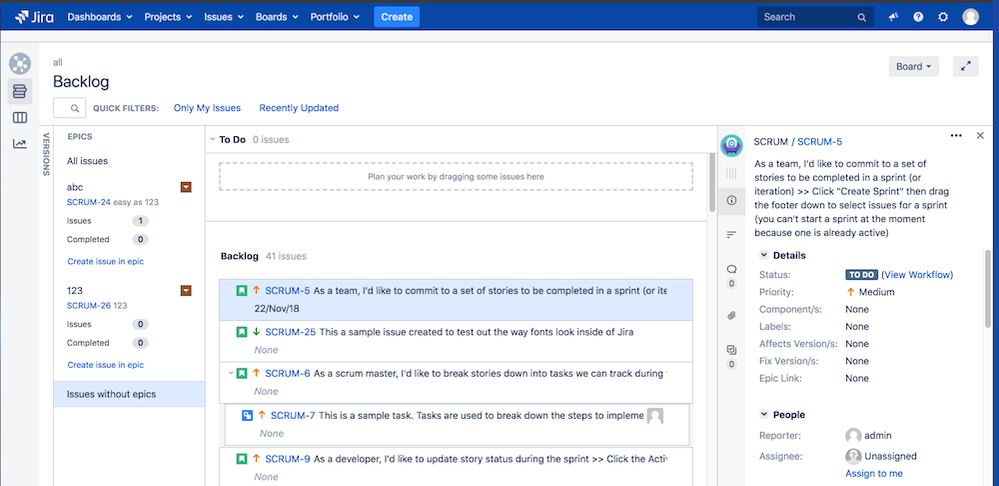Click the TO DO status lozenge
Image resolution: width=999 pixels, height=486 pixels.
(861, 275)
